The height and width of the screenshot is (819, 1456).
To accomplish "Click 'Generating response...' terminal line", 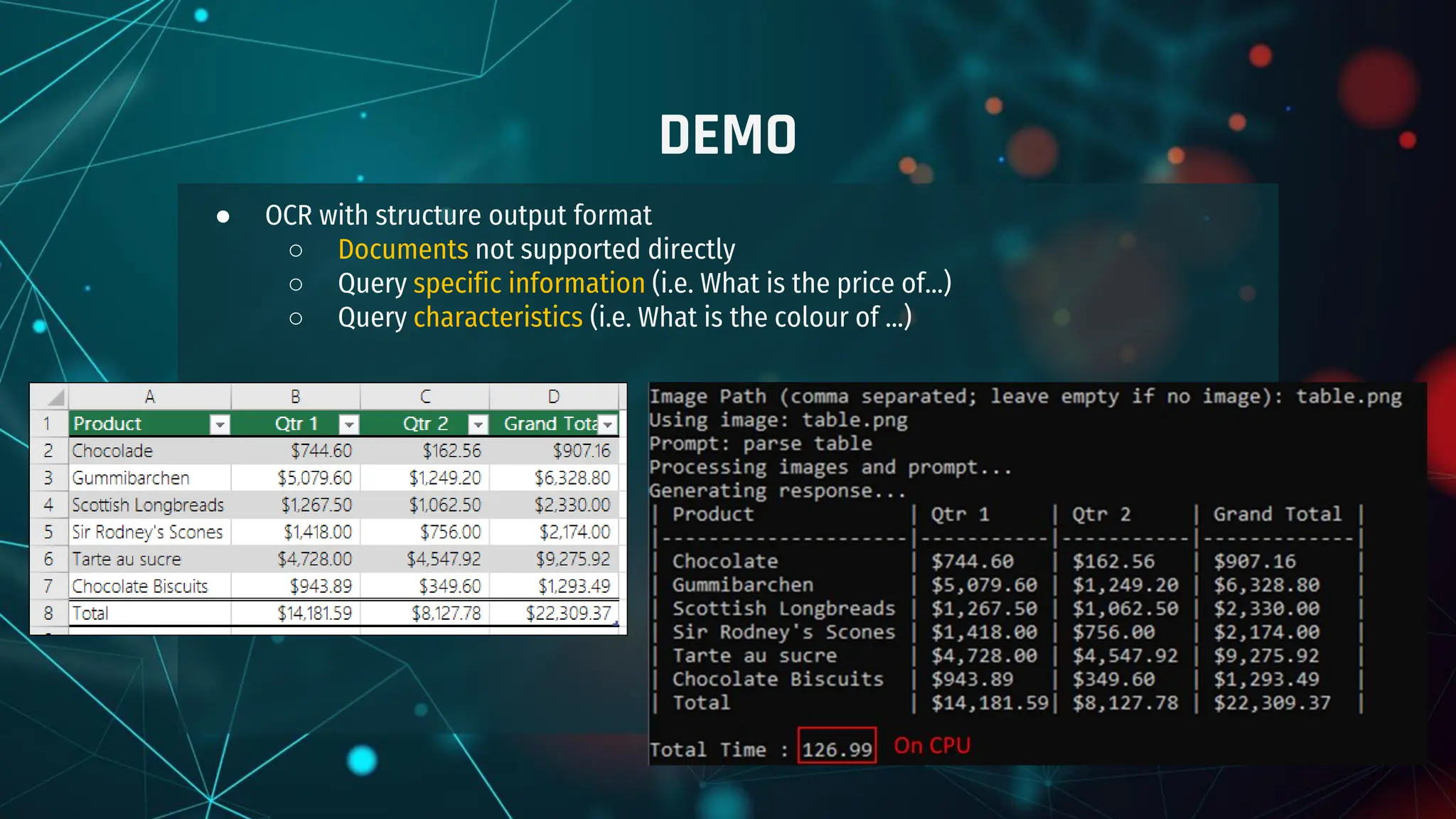I will (778, 491).
